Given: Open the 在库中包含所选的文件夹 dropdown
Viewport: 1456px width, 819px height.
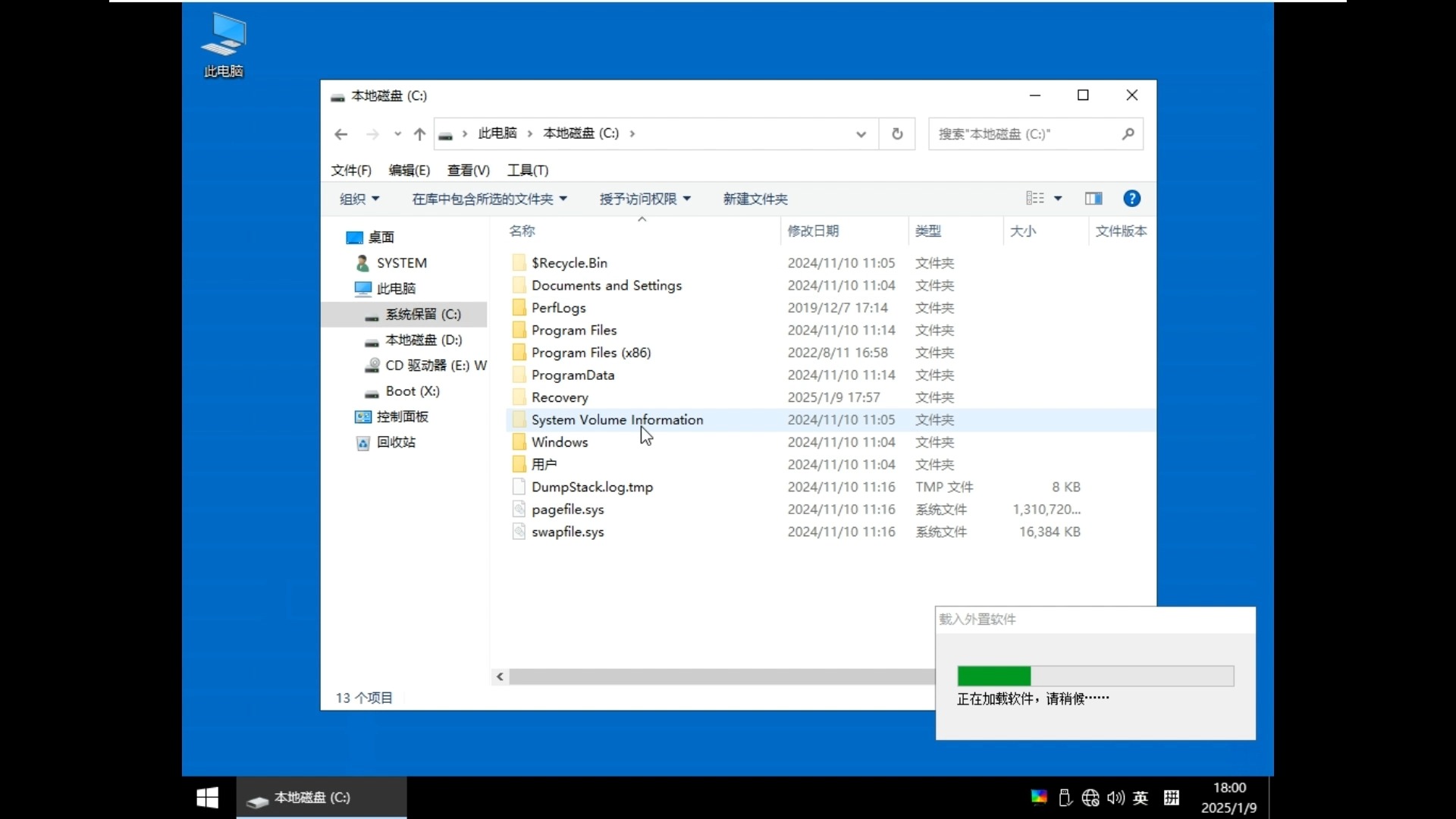Looking at the screenshot, I should tap(489, 199).
